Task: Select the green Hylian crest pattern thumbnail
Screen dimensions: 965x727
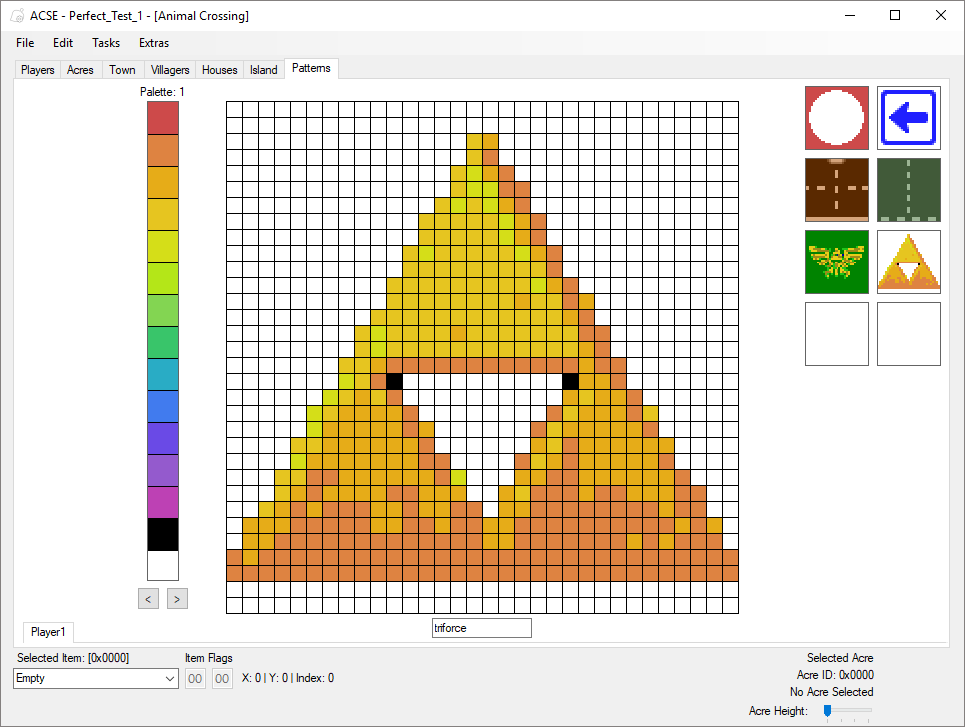Action: (836, 262)
